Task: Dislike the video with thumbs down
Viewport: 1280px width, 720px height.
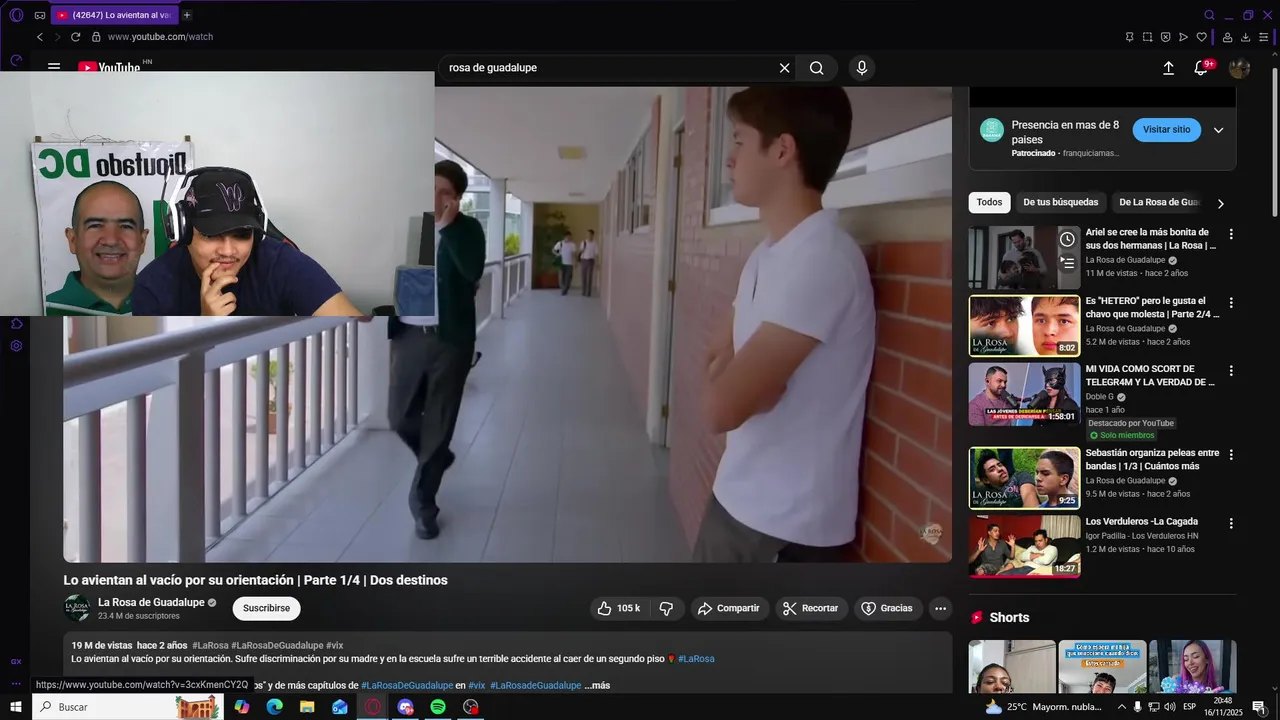Action: pos(666,608)
